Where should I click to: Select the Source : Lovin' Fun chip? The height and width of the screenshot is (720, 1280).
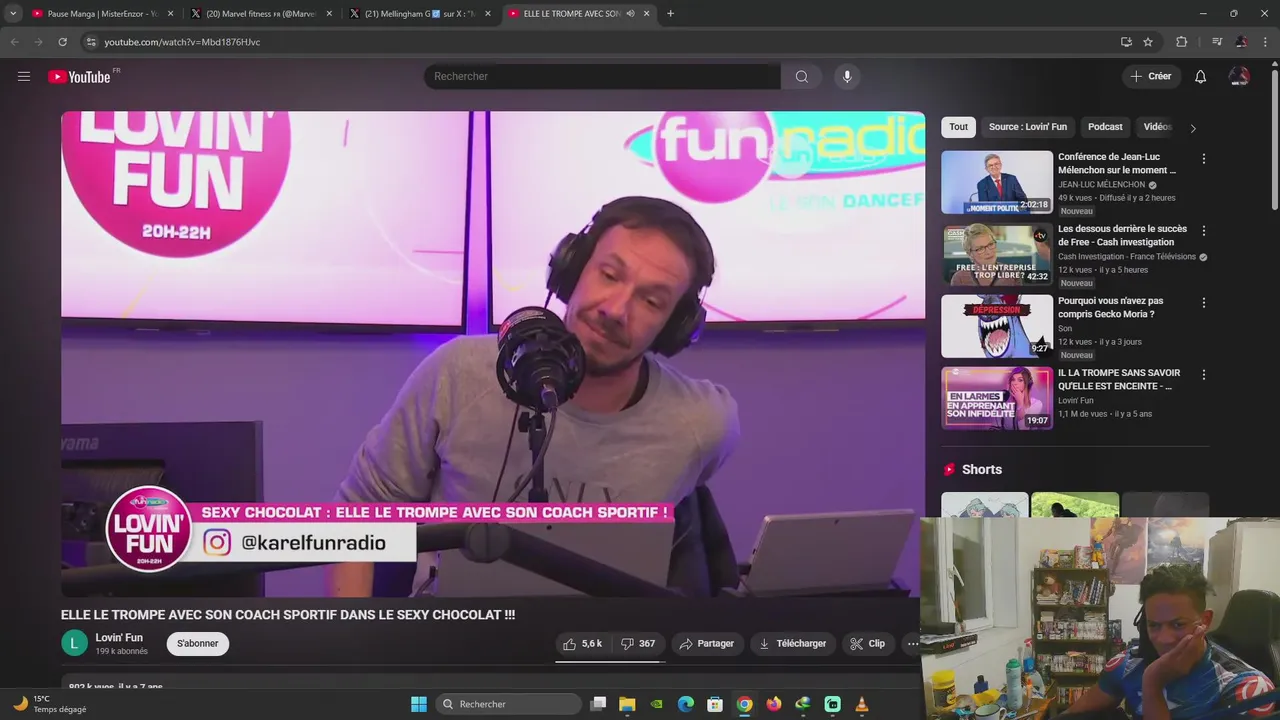pos(1028,127)
